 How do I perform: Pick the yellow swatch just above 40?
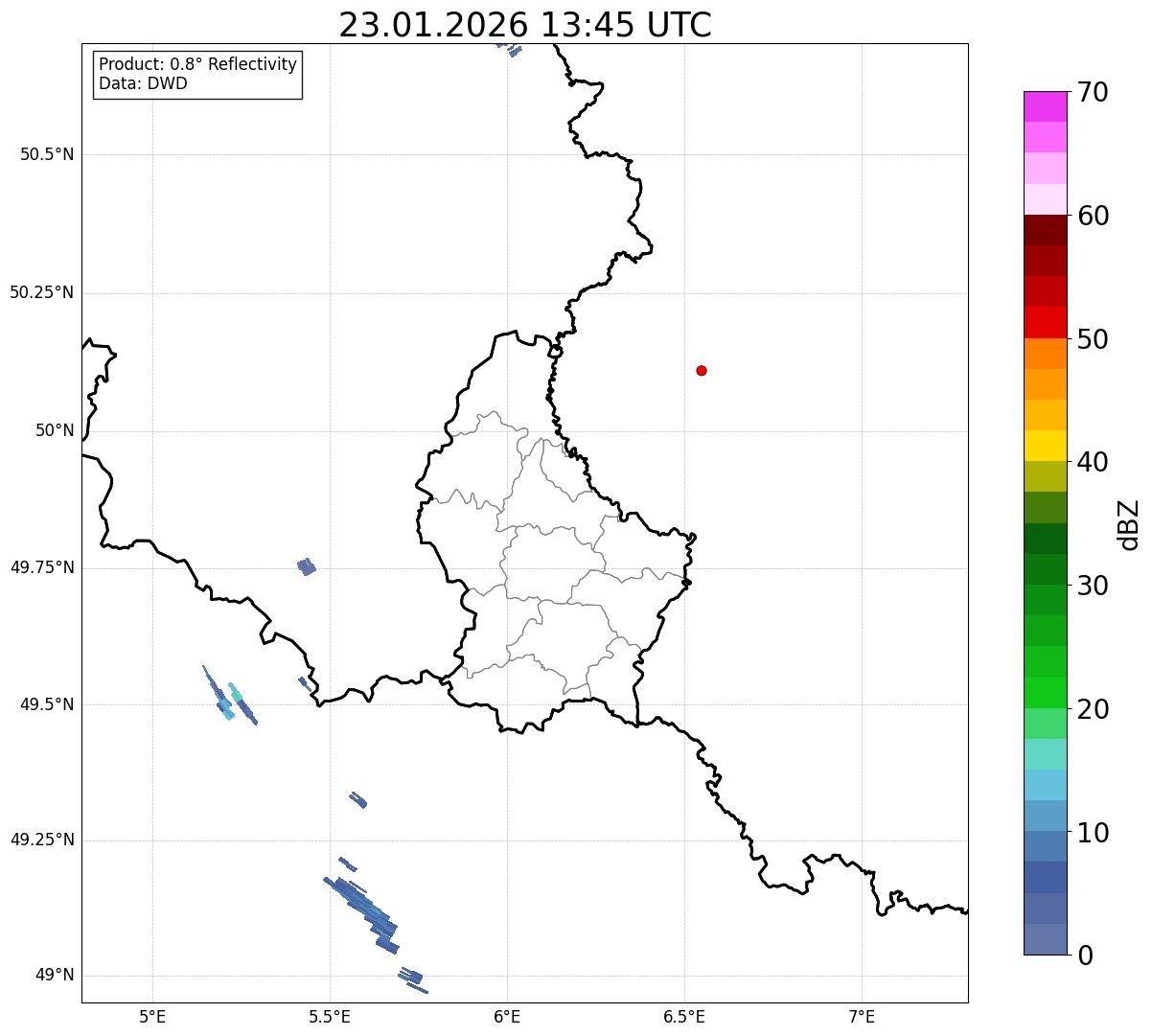point(1045,446)
